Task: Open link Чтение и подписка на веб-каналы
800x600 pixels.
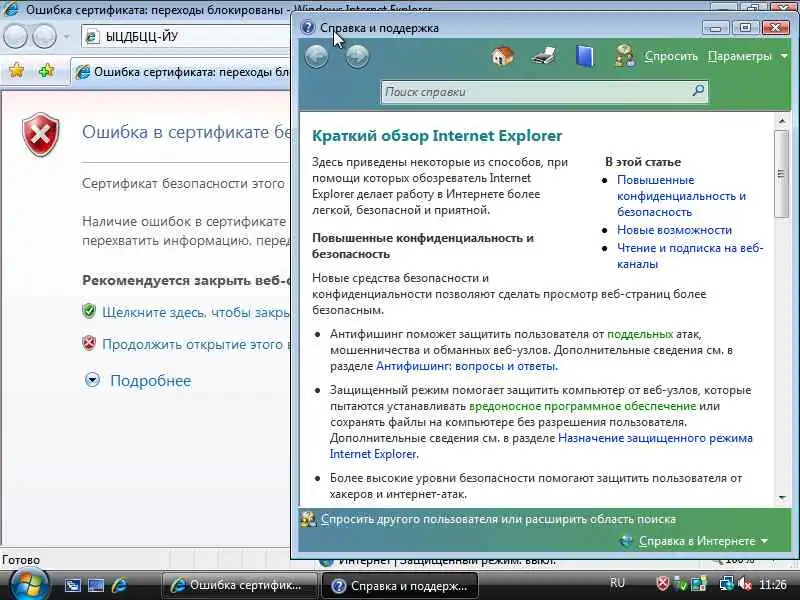Action: (690, 256)
